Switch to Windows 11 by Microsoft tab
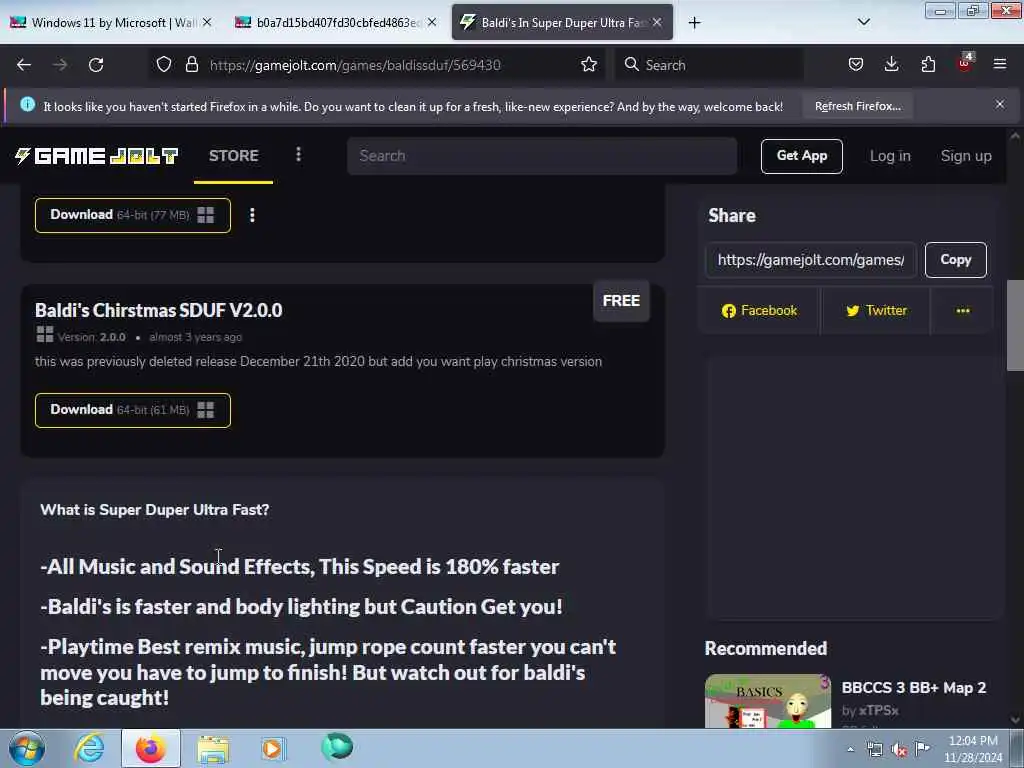The width and height of the screenshot is (1024, 768). [x=112, y=23]
